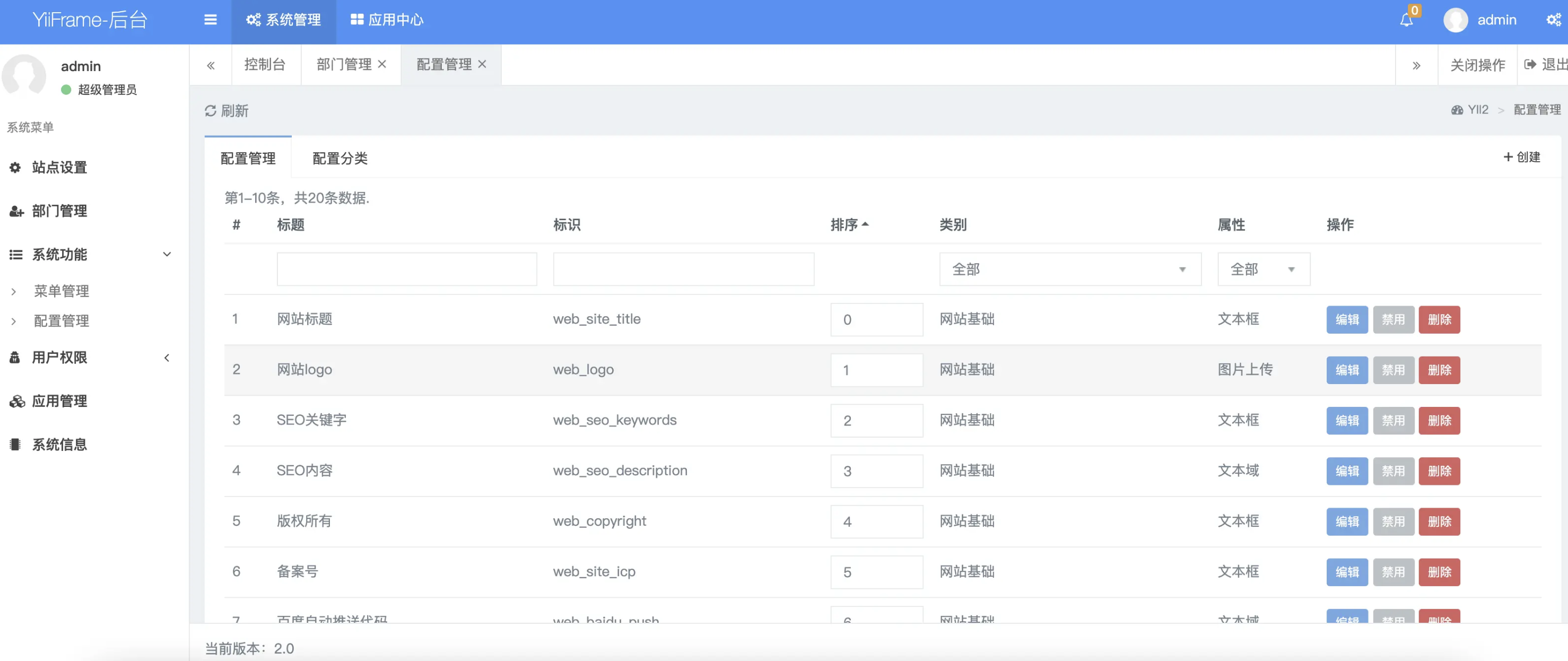Viewport: 1568px width, 661px height.
Task: Switch to 部门管理 tab
Action: [x=344, y=65]
